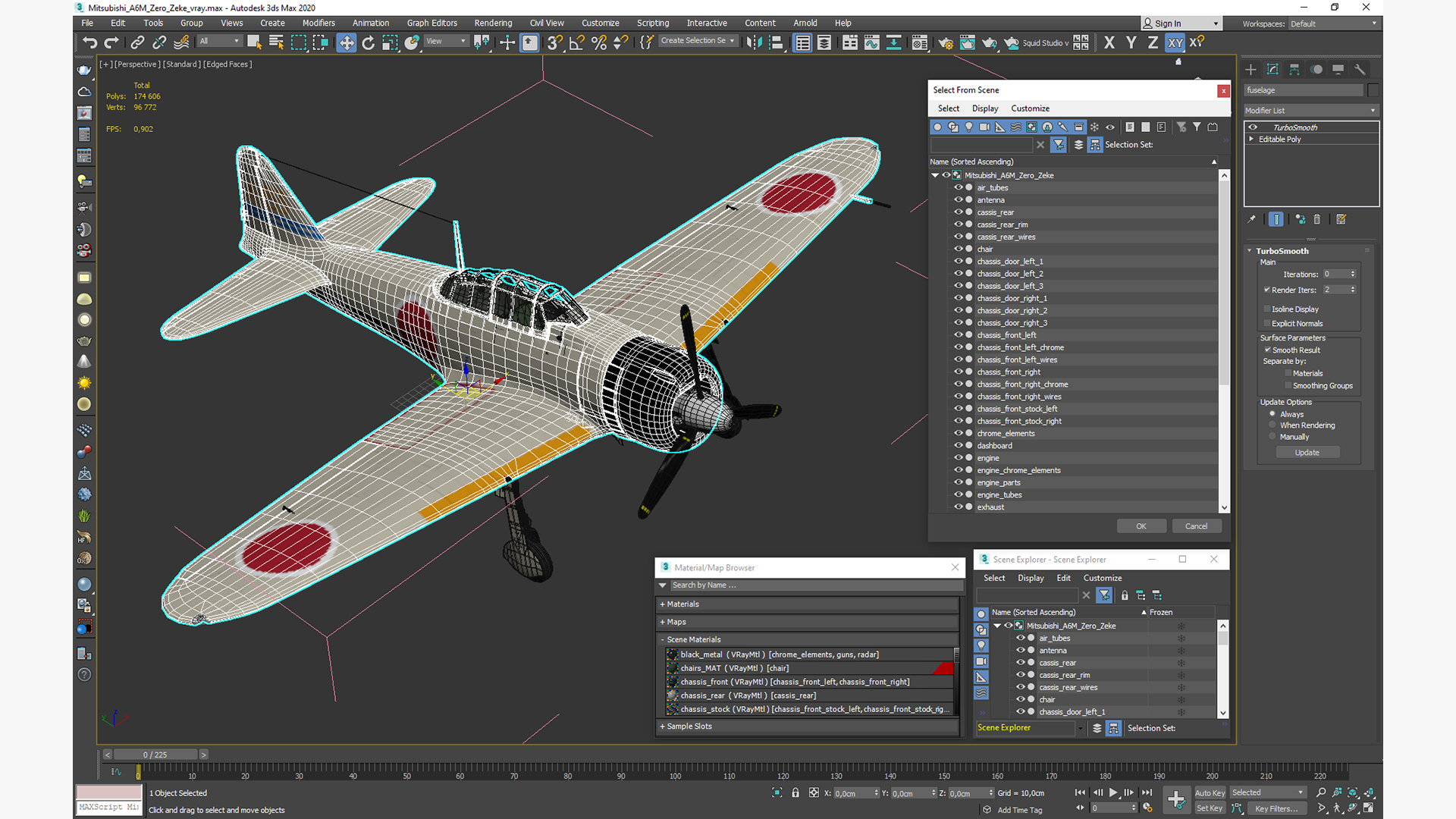Select Manually update option
Screen dimensions: 1456x819
(x=1272, y=436)
